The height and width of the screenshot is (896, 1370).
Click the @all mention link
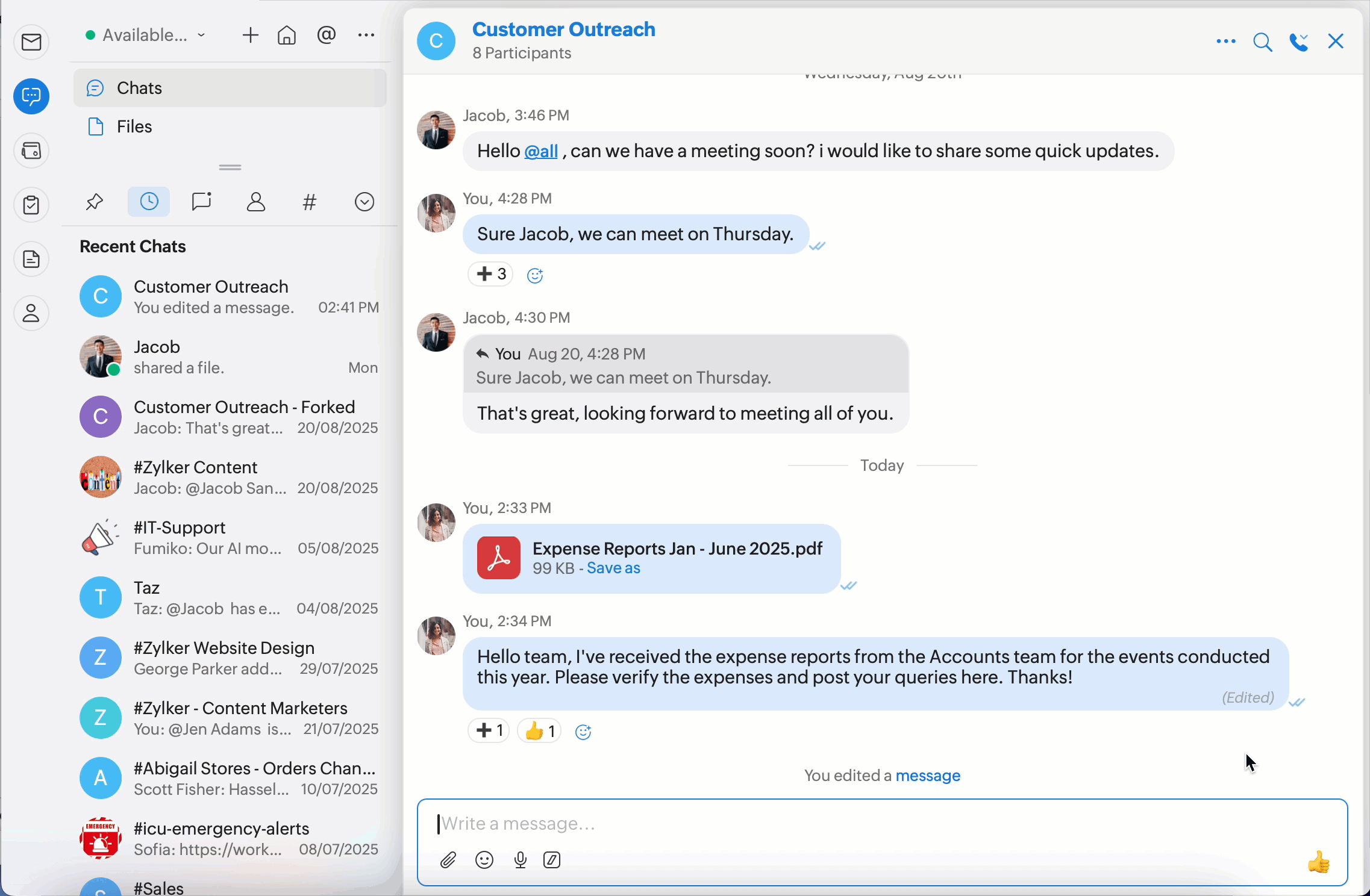(x=541, y=151)
